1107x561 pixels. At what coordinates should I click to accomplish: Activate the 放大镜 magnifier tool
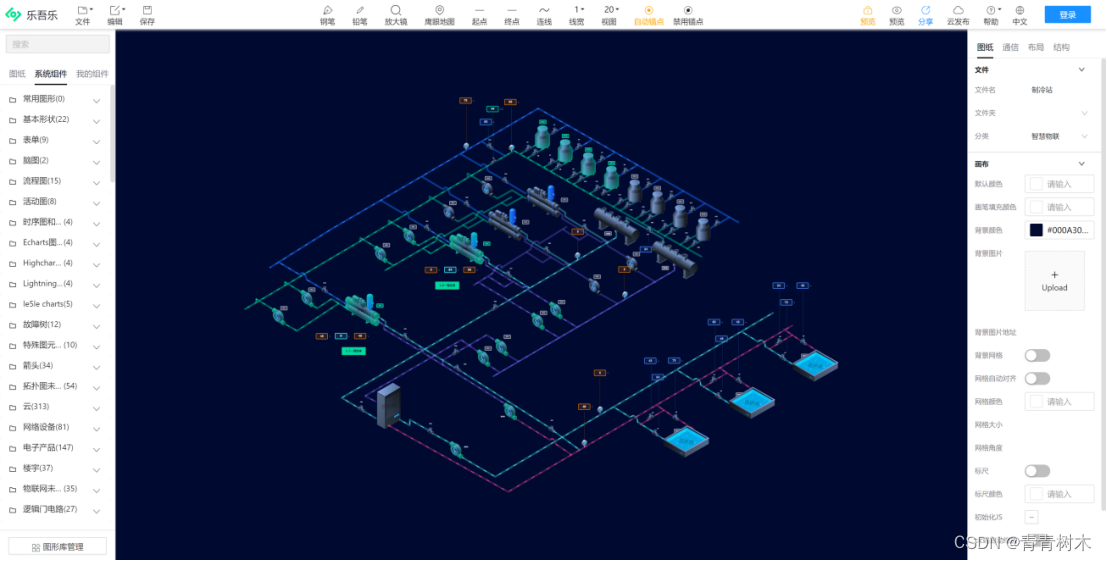(396, 15)
